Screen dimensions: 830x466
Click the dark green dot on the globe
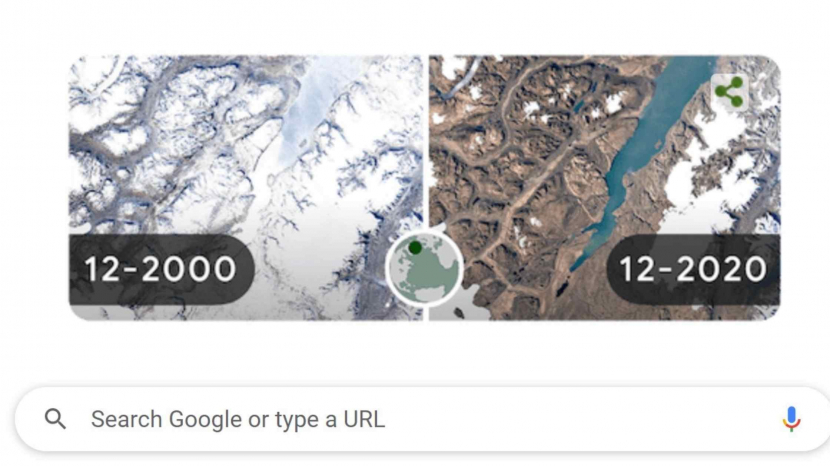pos(415,247)
